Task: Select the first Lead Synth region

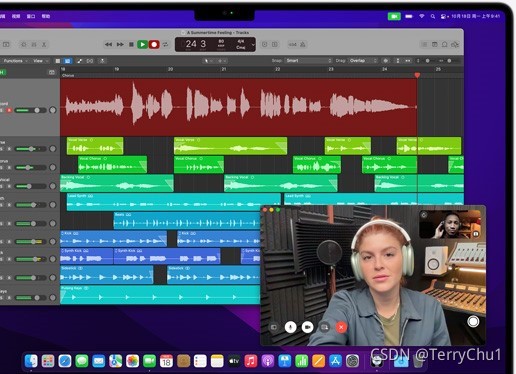Action: tap(174, 202)
